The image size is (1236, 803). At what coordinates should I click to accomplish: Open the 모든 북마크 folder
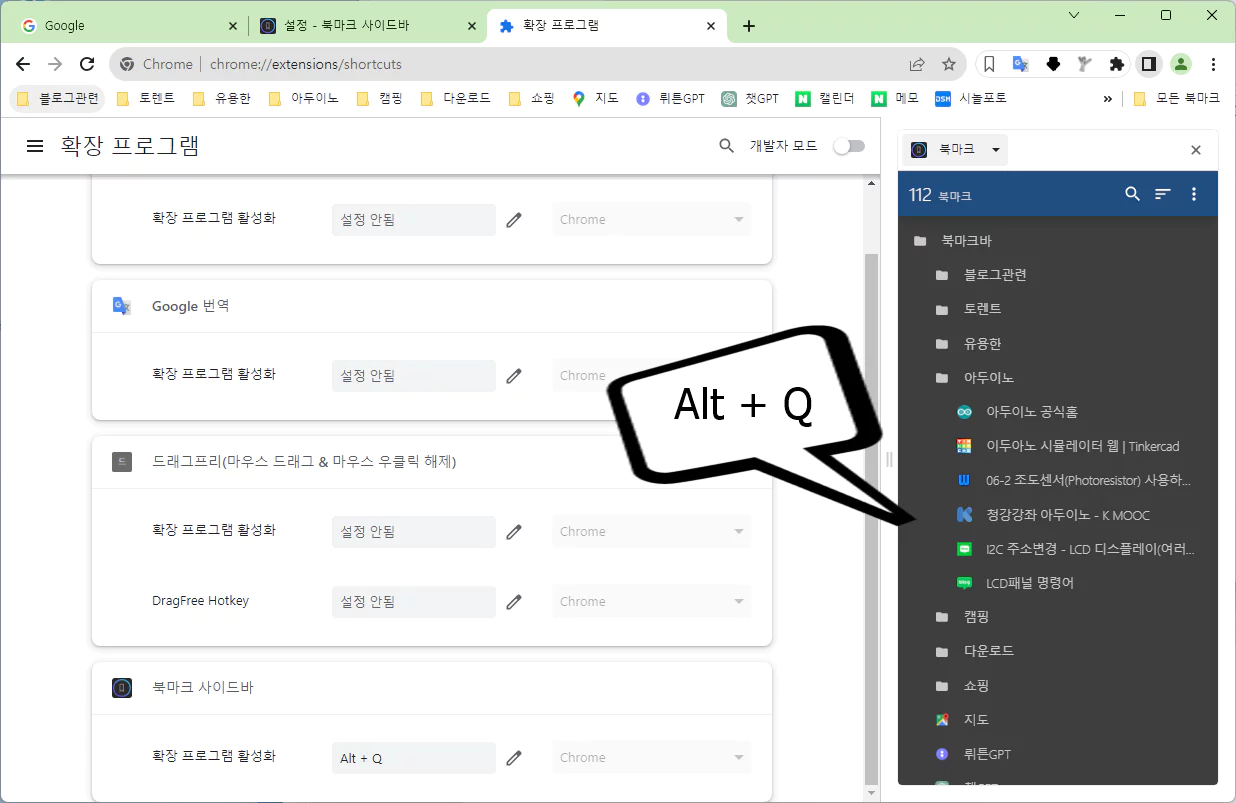pos(1177,98)
